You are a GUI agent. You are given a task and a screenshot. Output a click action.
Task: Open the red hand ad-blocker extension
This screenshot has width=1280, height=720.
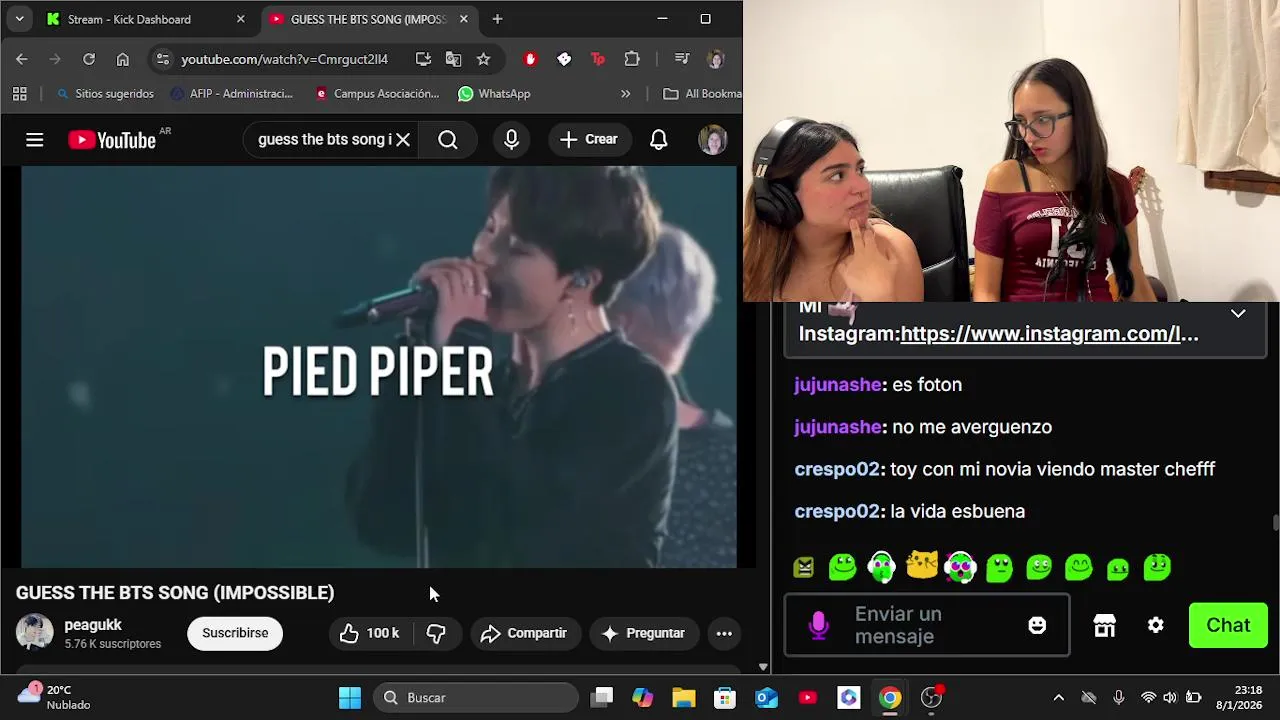click(530, 59)
